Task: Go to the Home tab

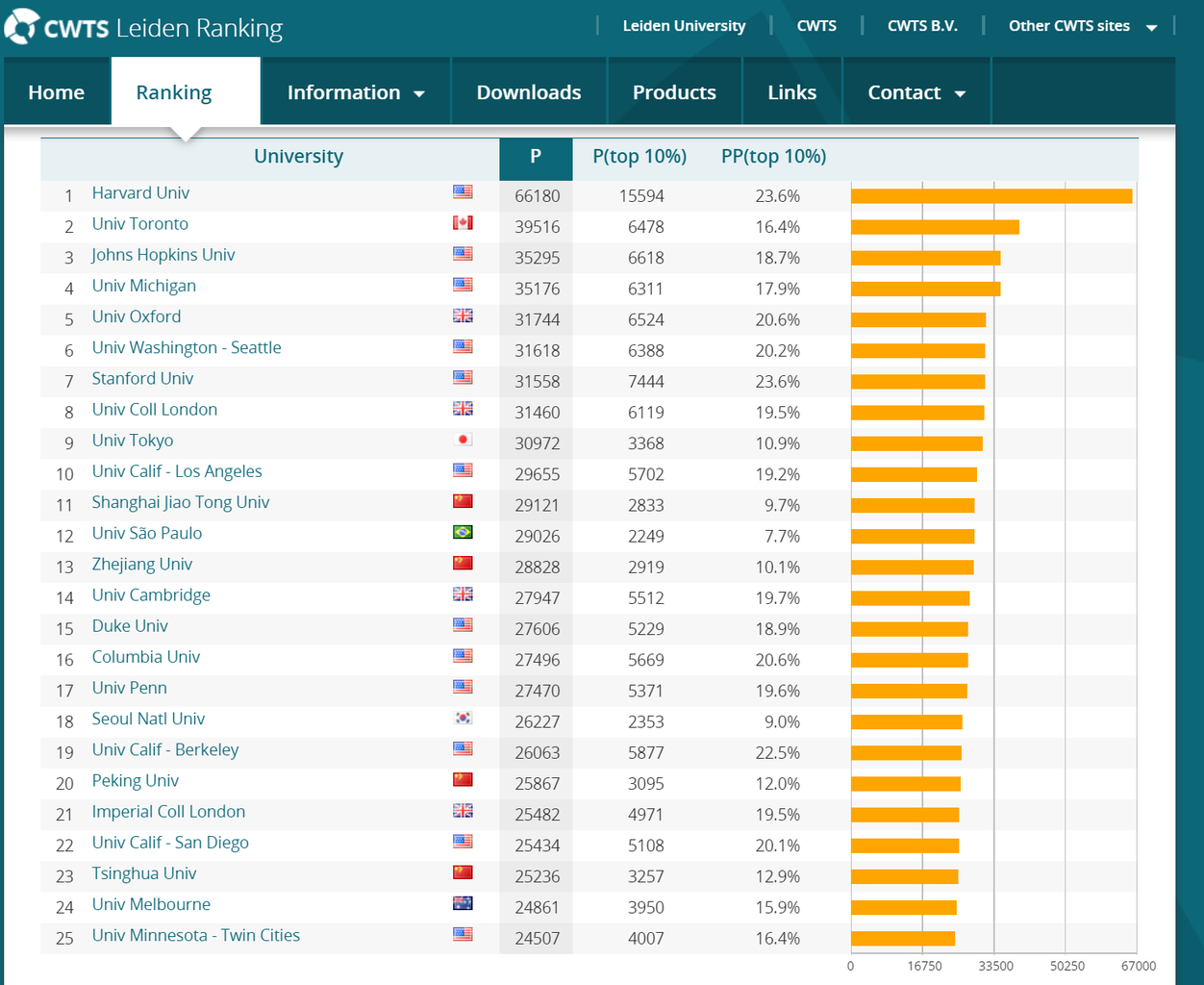Action: coord(57,92)
